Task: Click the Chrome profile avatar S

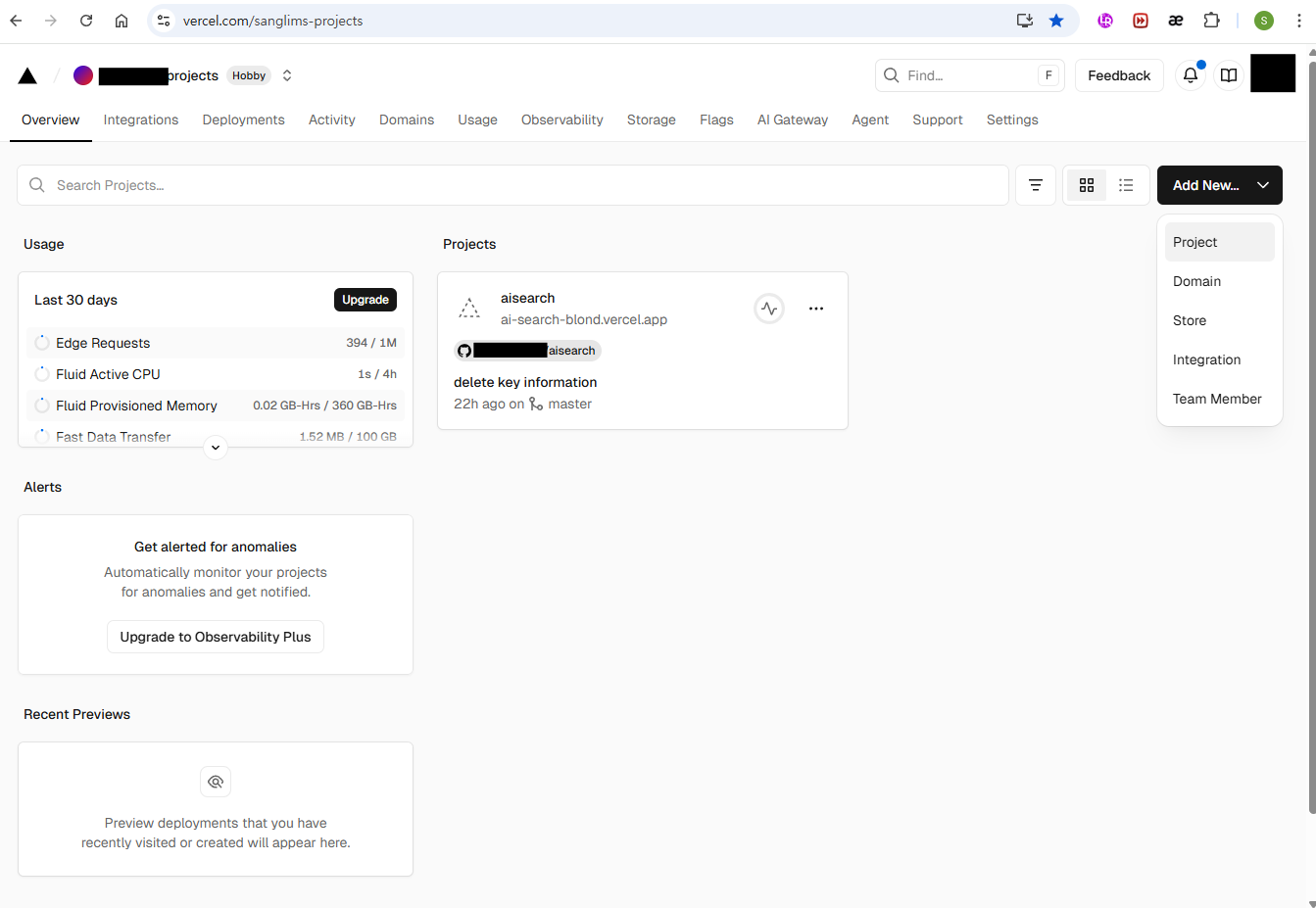Action: tap(1264, 21)
